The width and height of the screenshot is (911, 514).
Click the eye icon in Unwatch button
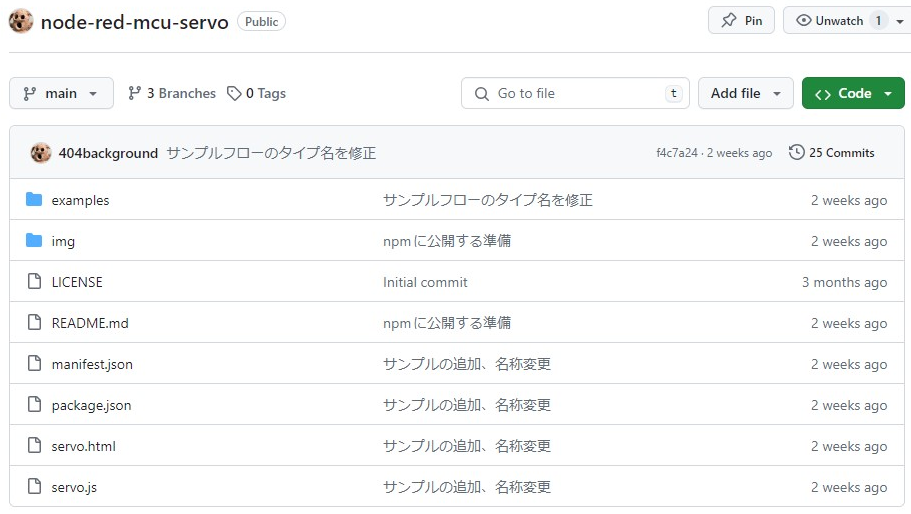[804, 20]
